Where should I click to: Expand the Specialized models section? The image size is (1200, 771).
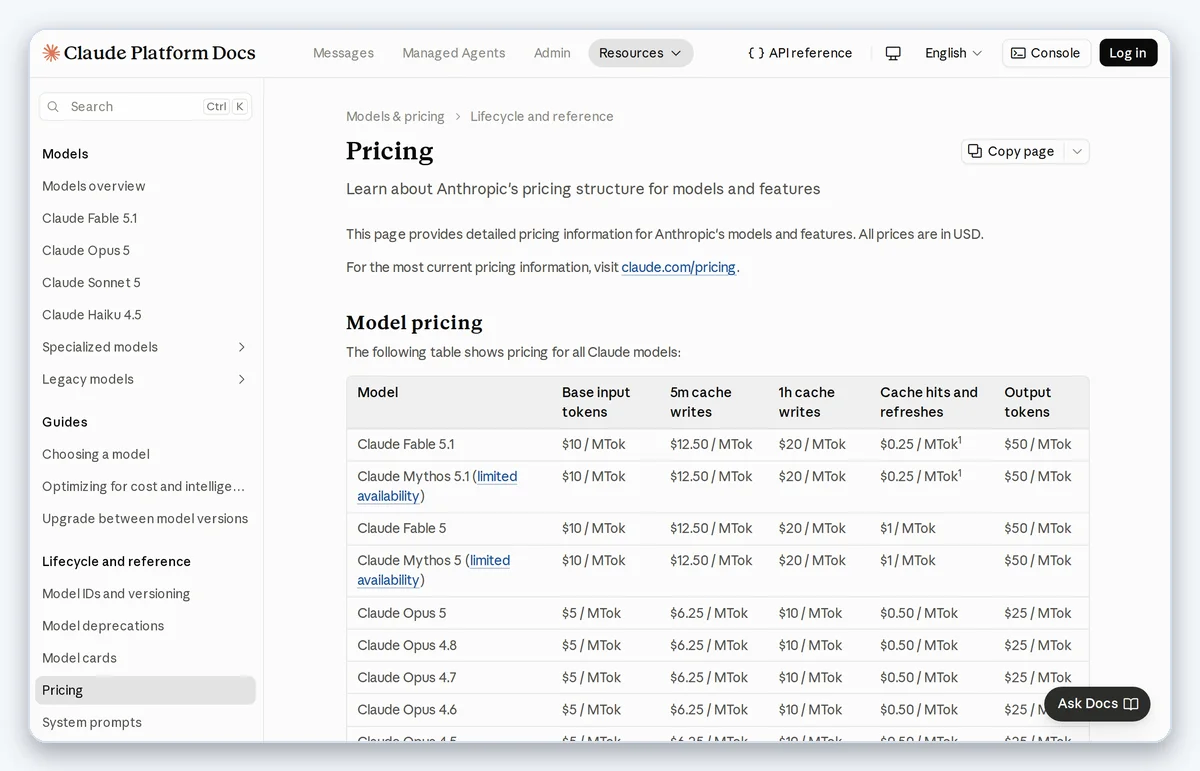241,347
